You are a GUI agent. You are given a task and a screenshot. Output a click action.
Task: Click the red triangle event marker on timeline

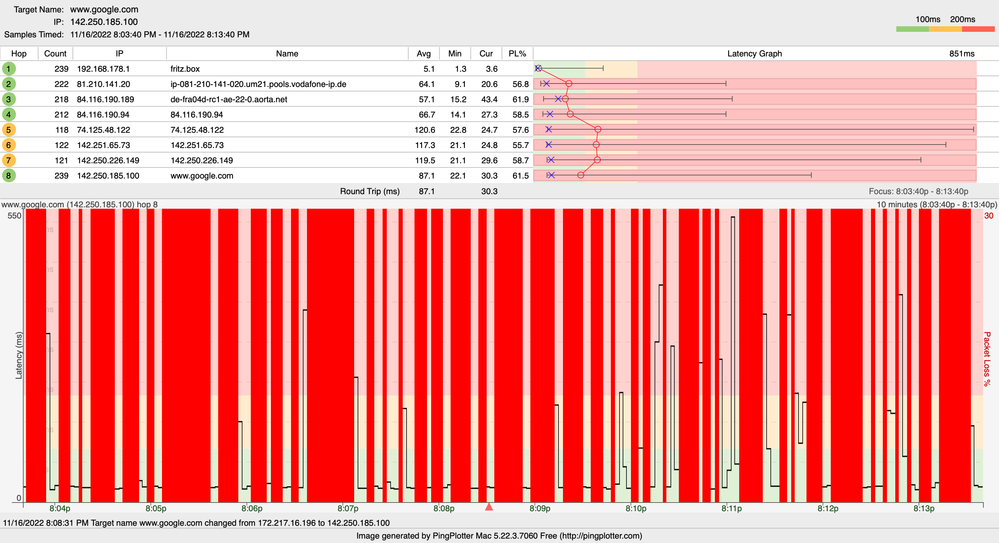pyautogui.click(x=489, y=507)
